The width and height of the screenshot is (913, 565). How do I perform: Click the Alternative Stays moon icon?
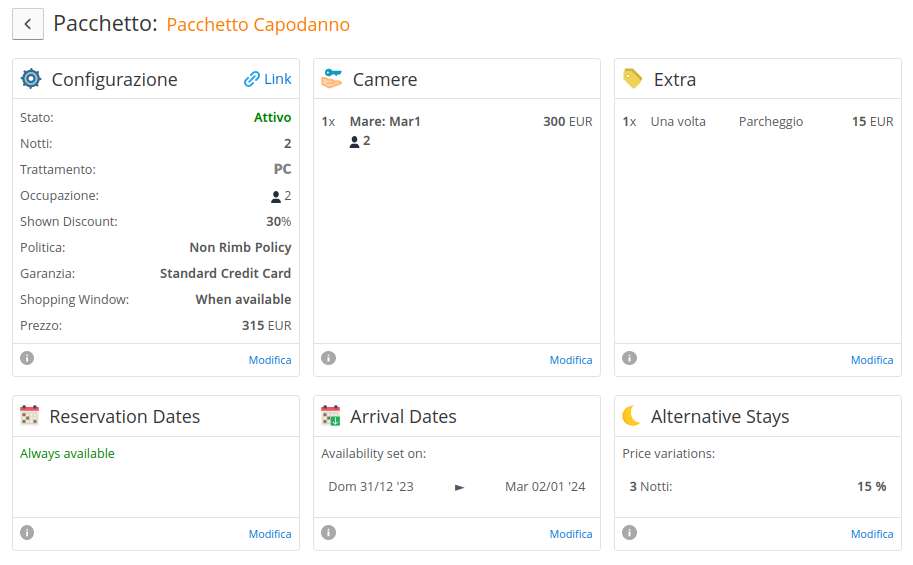[x=631, y=415]
